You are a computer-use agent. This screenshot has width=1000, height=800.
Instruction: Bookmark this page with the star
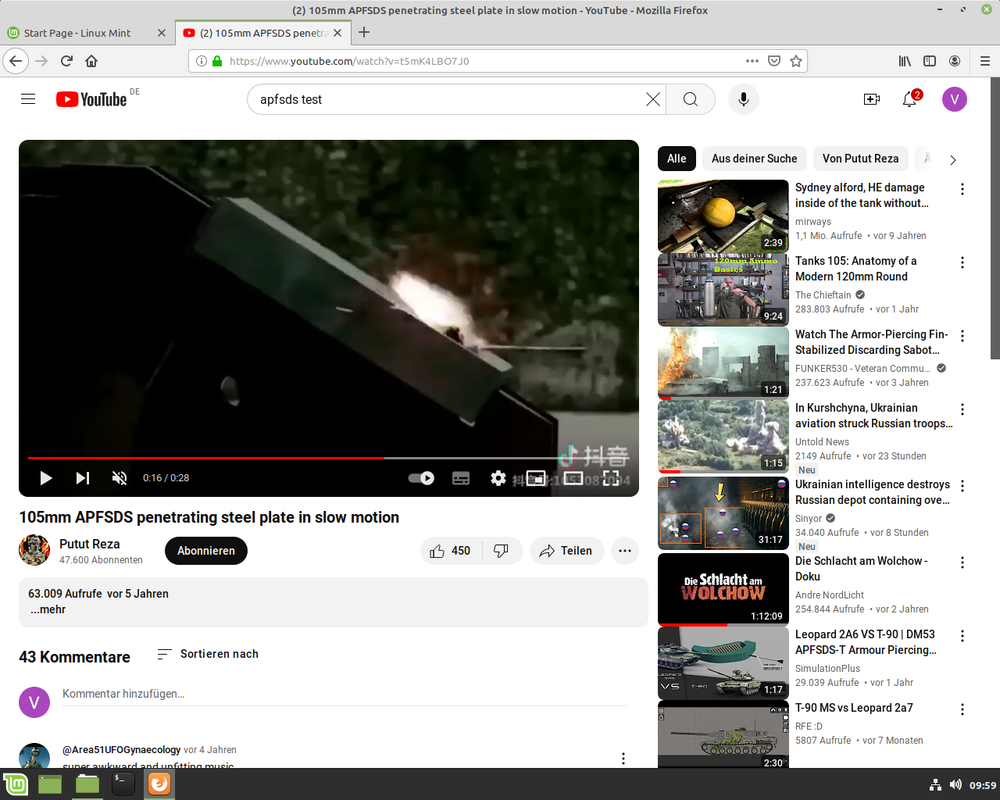click(796, 61)
